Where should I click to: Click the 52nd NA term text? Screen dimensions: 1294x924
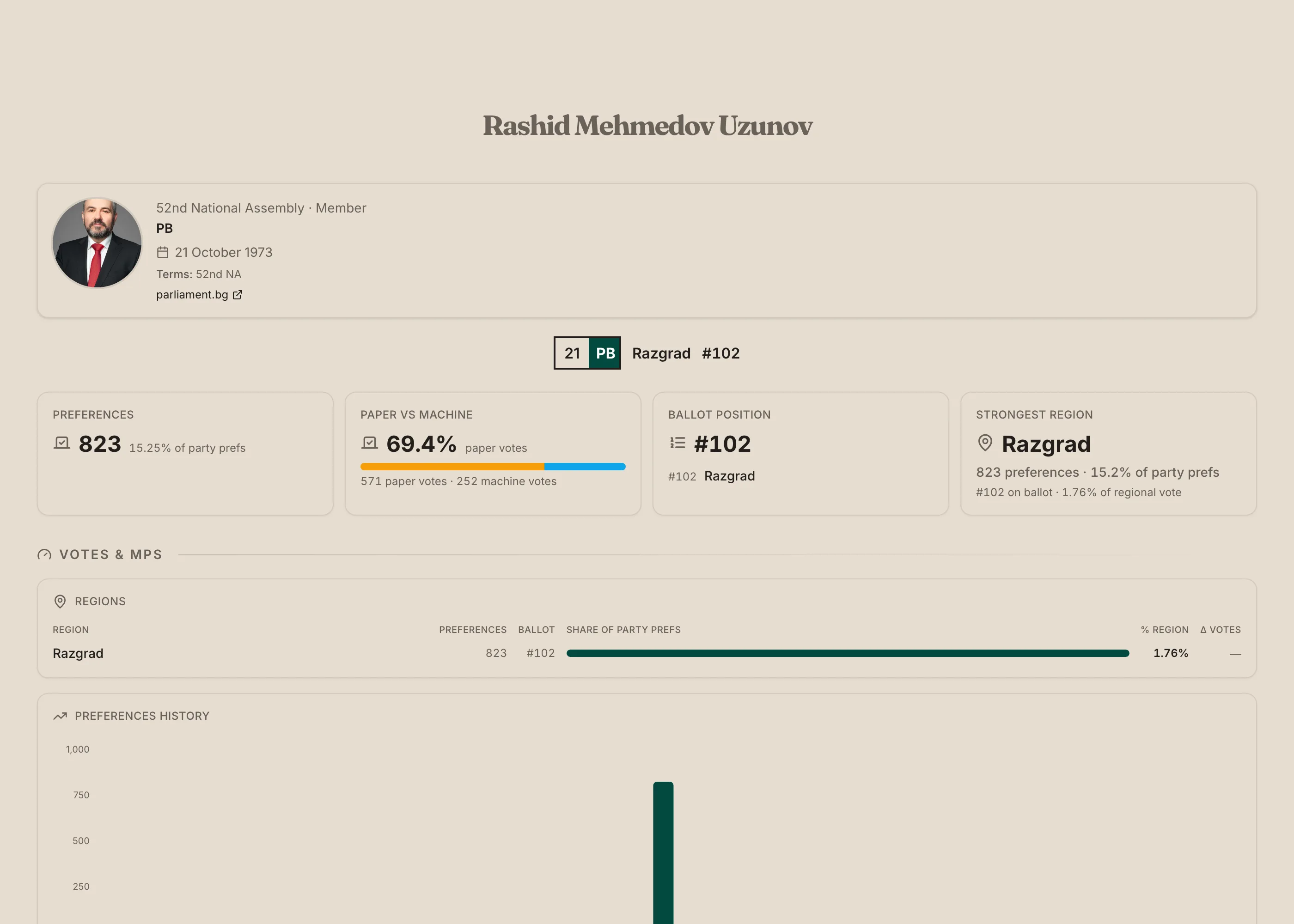[x=219, y=274]
